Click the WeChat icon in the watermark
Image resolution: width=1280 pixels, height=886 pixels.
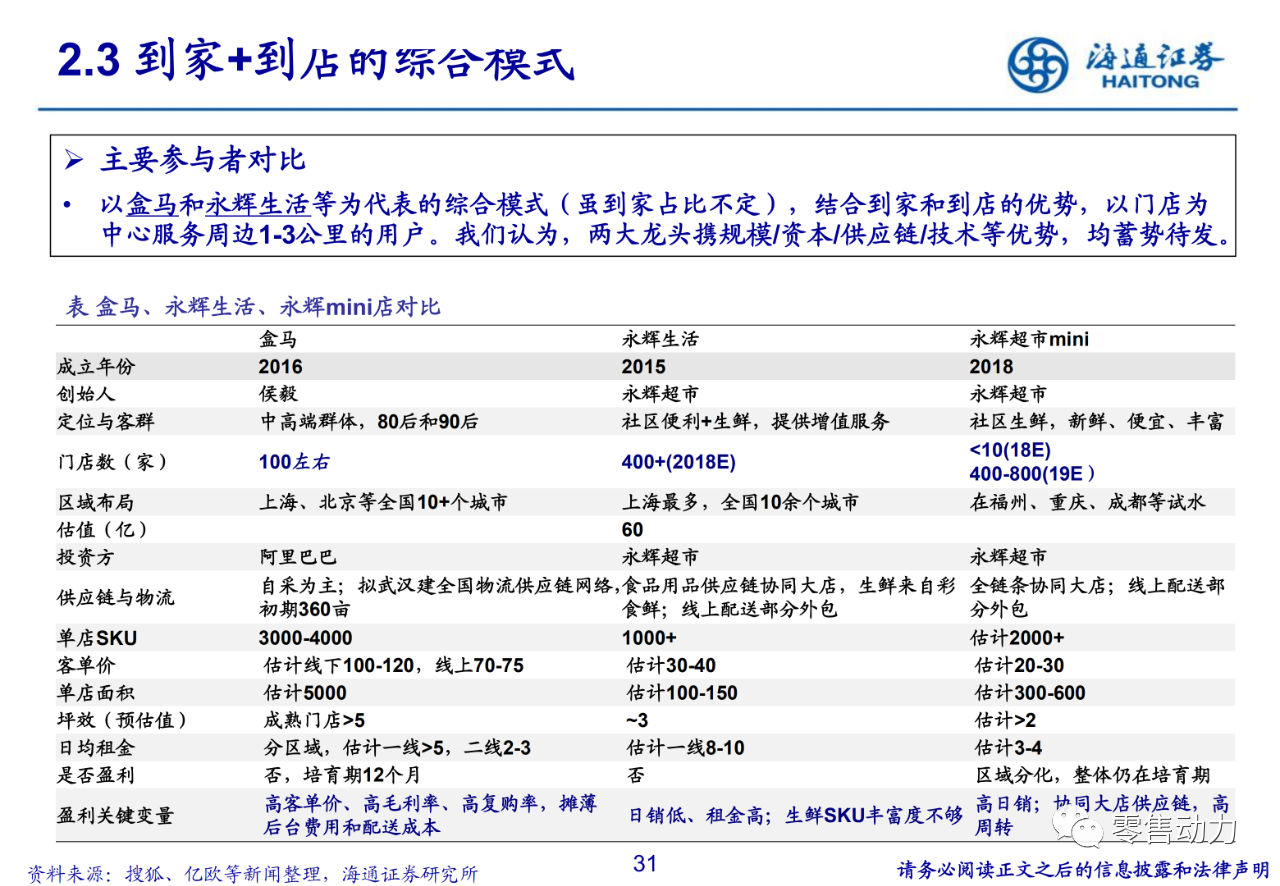tap(1081, 828)
